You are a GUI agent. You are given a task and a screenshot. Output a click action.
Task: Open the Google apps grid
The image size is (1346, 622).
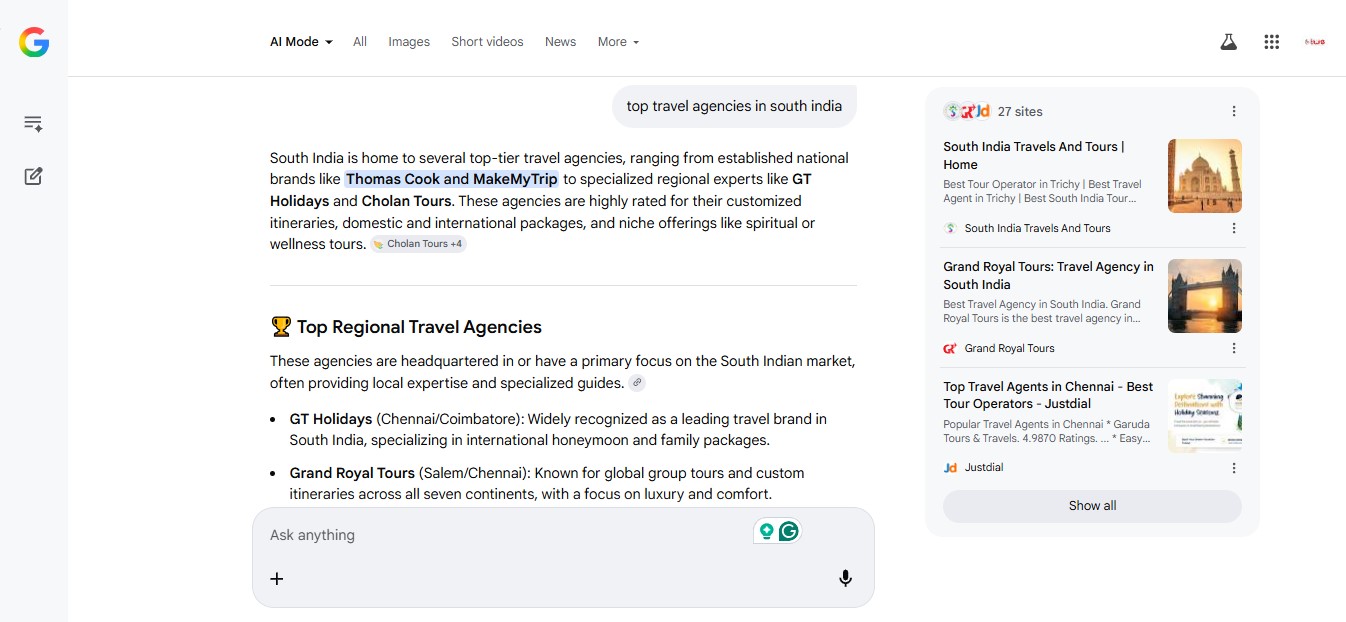(1272, 42)
